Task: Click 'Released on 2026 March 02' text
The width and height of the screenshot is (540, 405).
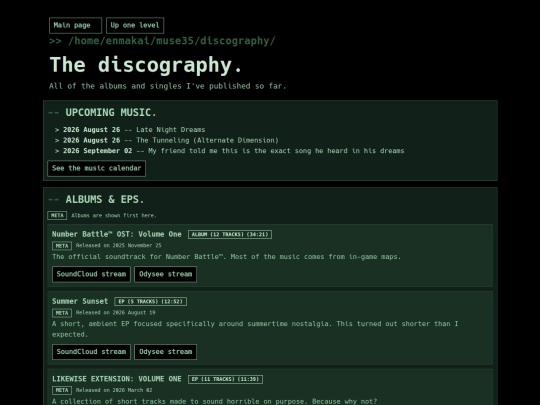Action: [x=114, y=390]
